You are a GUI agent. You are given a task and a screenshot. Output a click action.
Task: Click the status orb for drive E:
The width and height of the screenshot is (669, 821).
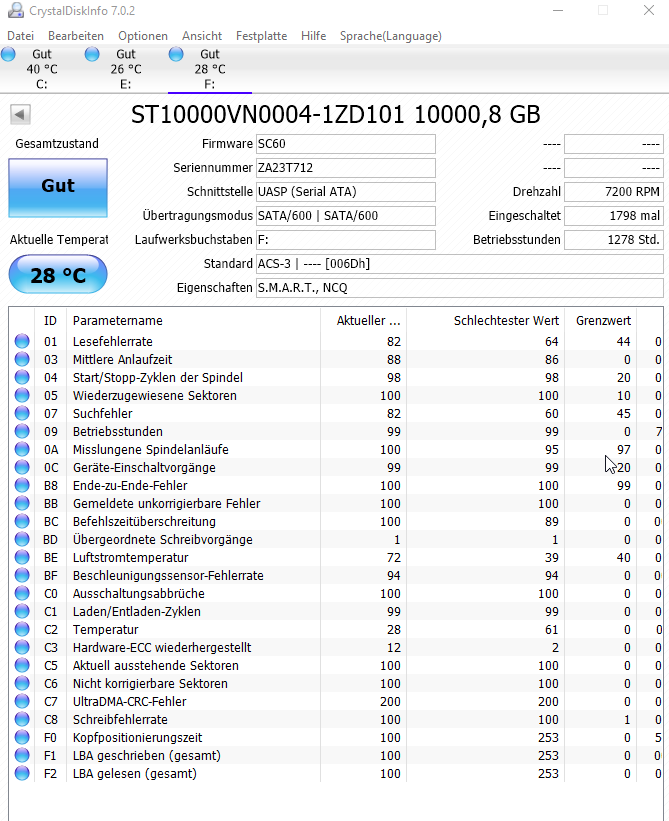[x=92, y=54]
